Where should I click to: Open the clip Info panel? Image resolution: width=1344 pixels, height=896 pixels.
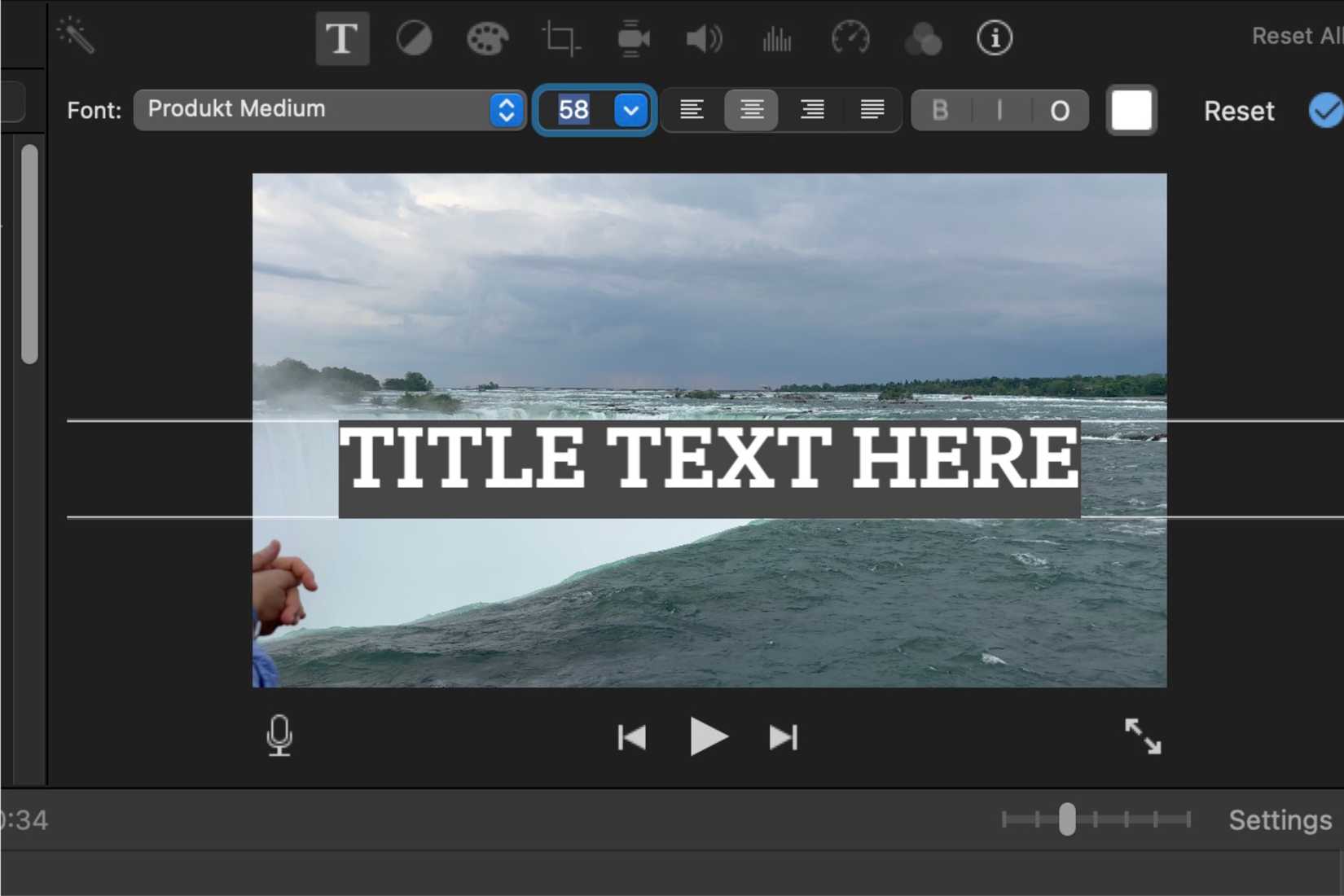(x=994, y=37)
